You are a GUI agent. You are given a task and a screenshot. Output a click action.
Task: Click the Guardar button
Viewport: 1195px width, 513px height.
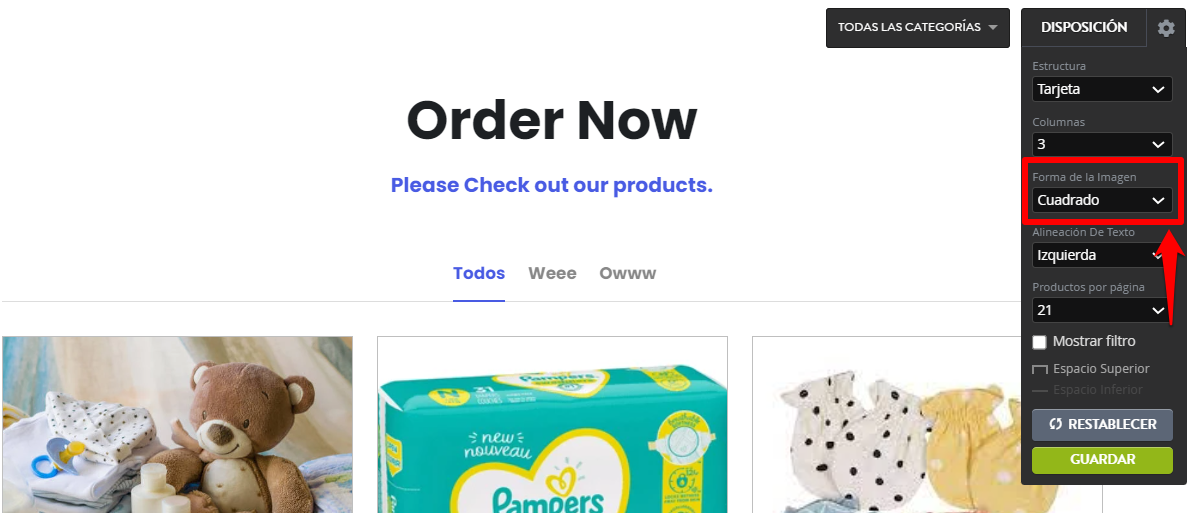pos(1102,460)
